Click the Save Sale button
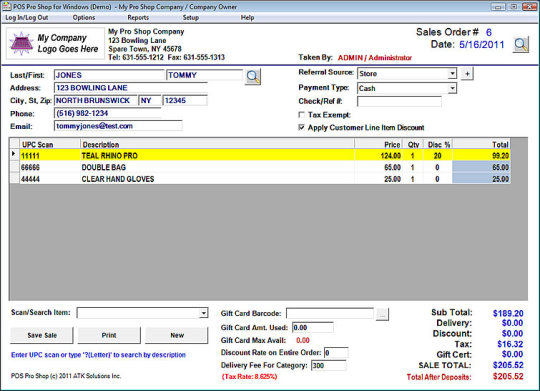The width and height of the screenshot is (540, 391). point(42,335)
